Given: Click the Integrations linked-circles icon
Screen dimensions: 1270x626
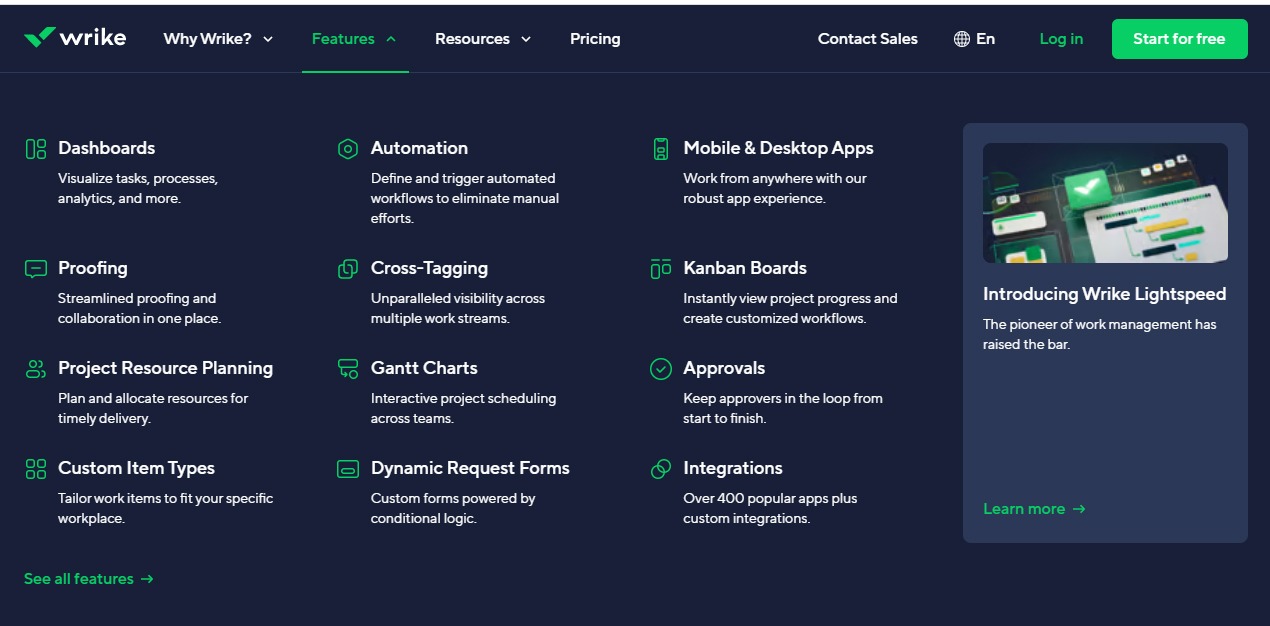Looking at the screenshot, I should coord(660,469).
